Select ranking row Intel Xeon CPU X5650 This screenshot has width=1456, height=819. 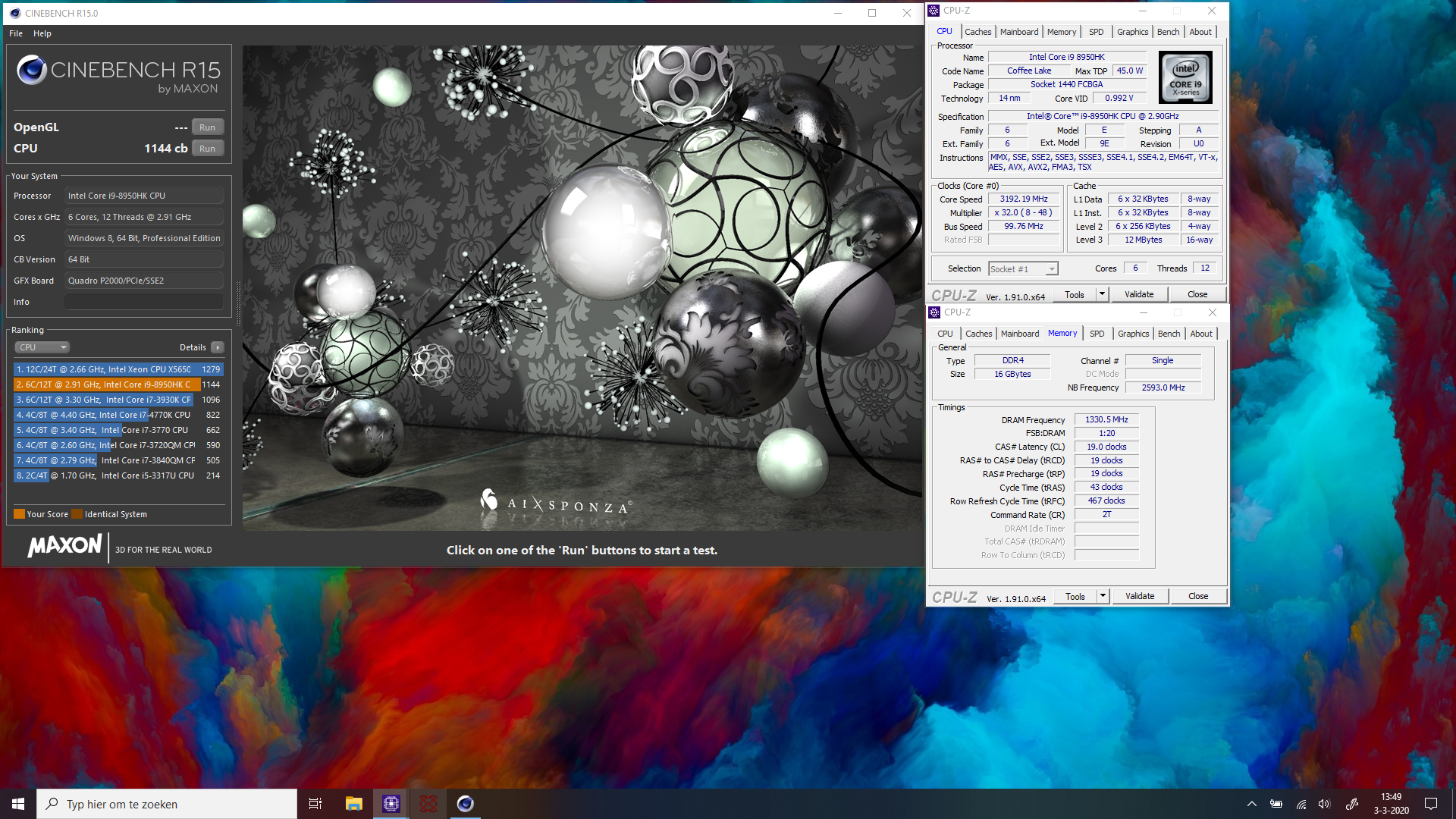tap(118, 369)
